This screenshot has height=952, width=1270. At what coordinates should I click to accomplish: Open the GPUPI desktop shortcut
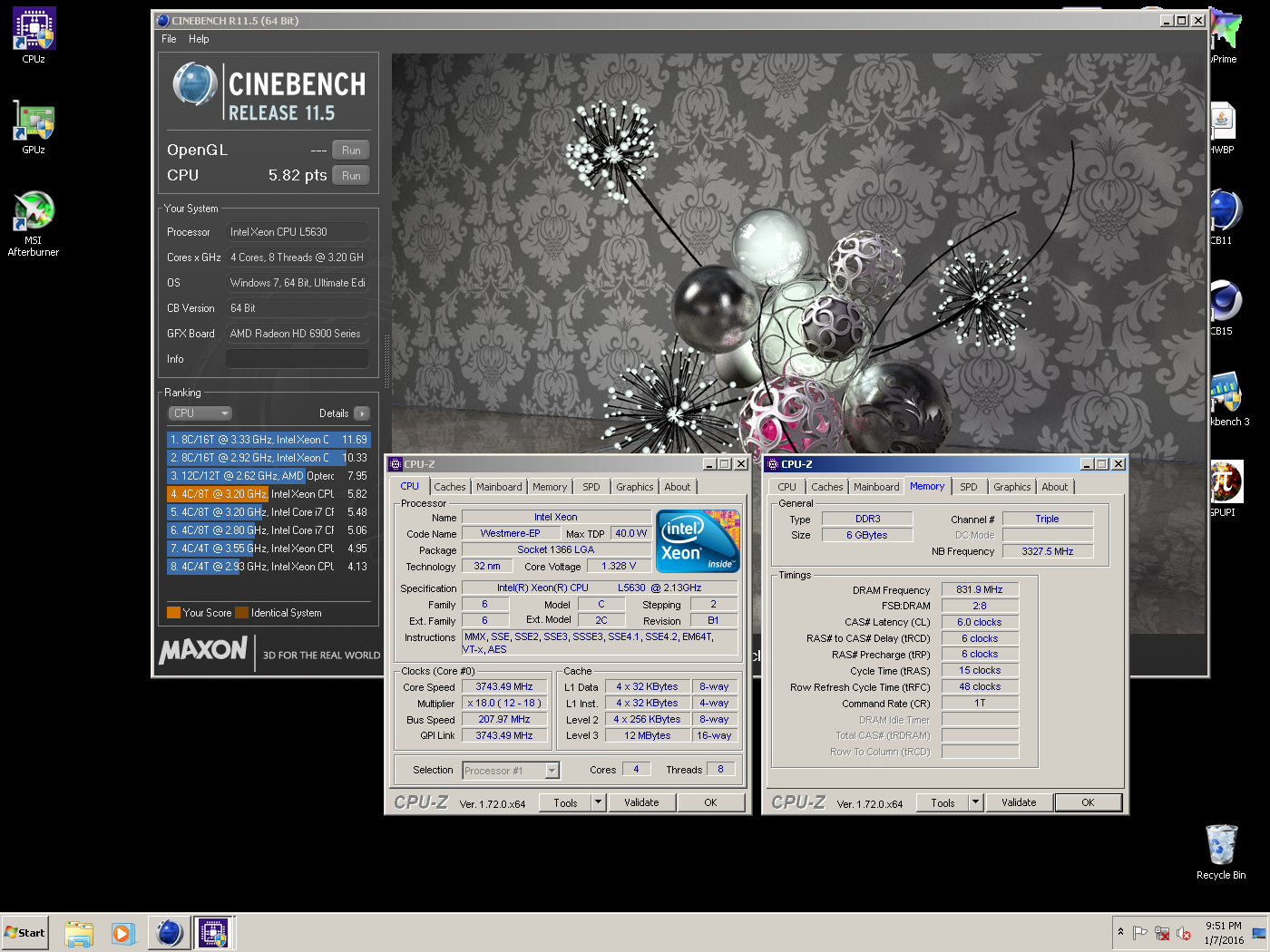click(1226, 489)
